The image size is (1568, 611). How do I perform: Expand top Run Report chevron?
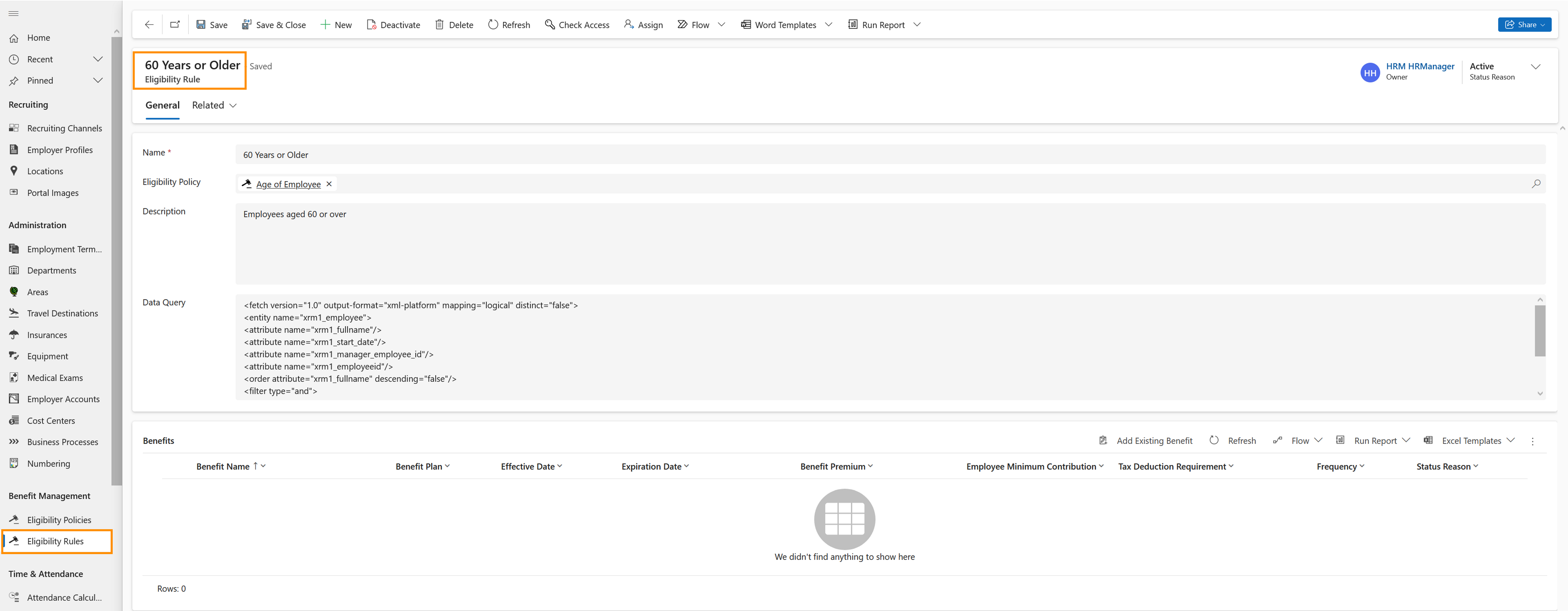pyautogui.click(x=917, y=25)
